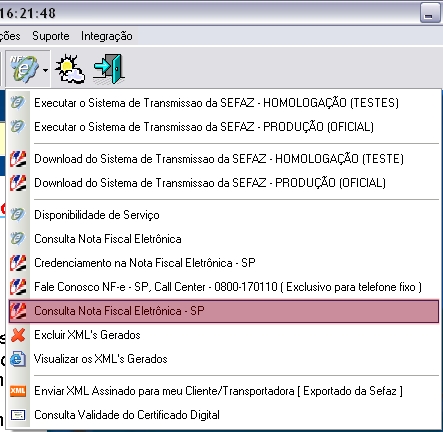Click highlighted Consulta Nota Fiscal Eletrônica - SP
Image resolution: width=443 pixels, height=432 pixels.
[x=224, y=311]
